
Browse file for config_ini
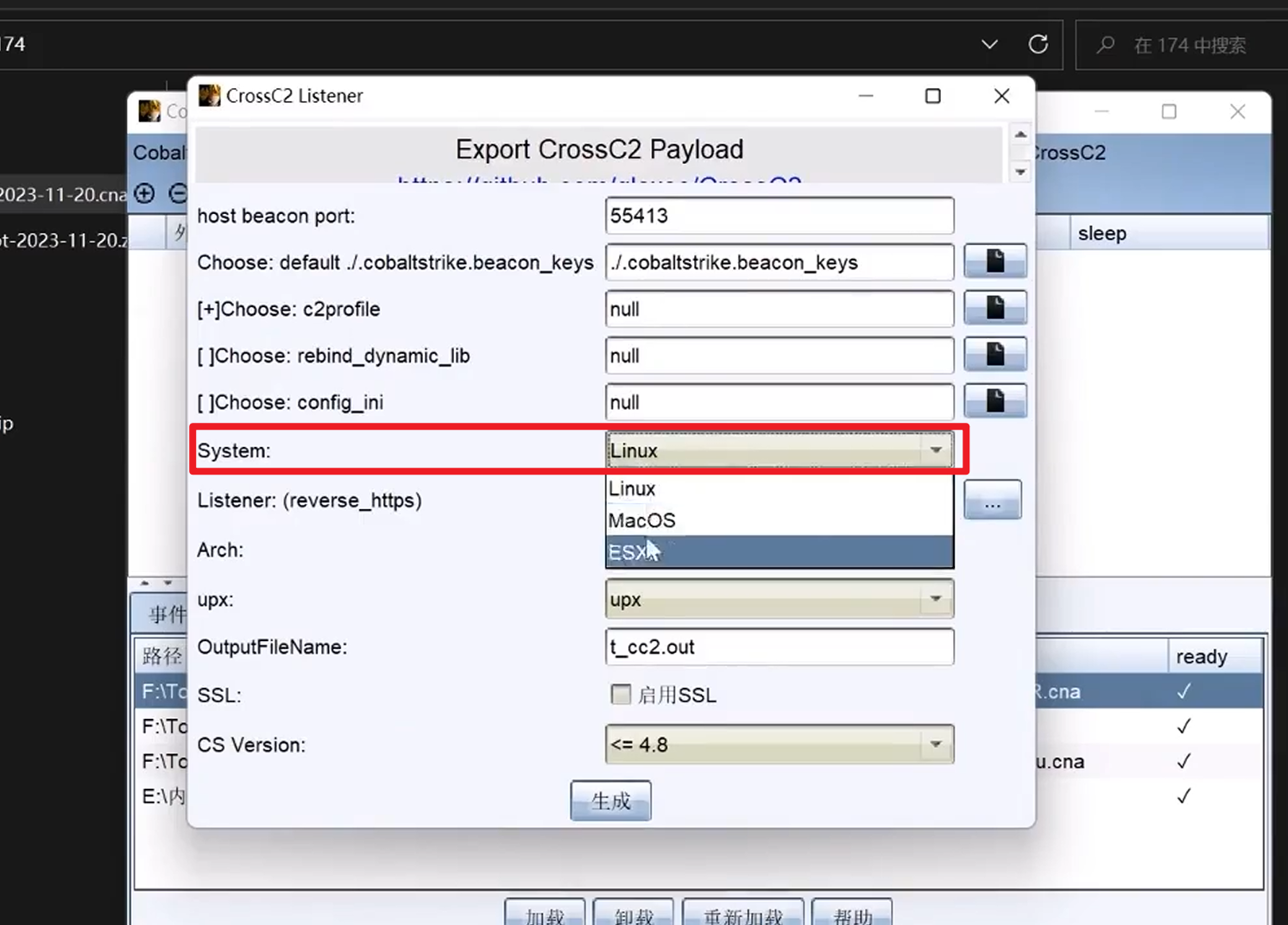coord(995,401)
